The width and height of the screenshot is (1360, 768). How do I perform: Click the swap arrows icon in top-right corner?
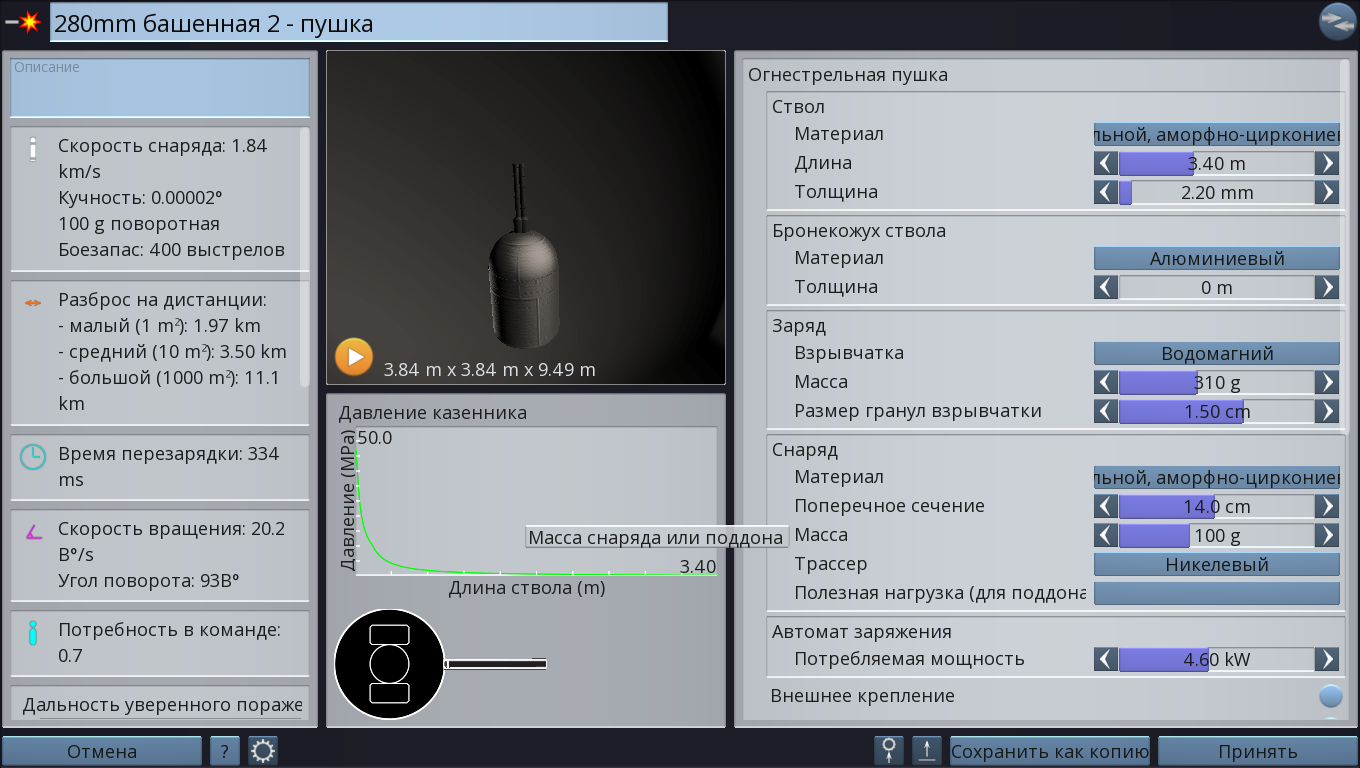1336,21
